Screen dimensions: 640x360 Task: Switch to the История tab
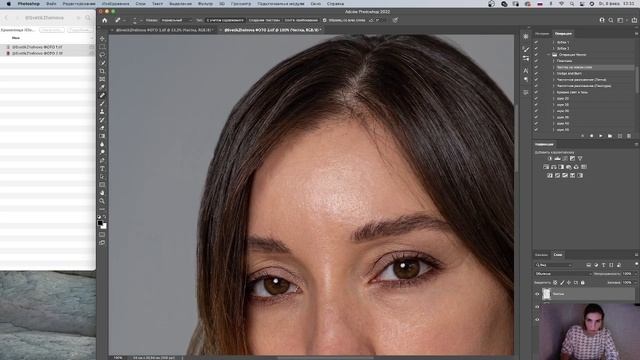click(542, 33)
